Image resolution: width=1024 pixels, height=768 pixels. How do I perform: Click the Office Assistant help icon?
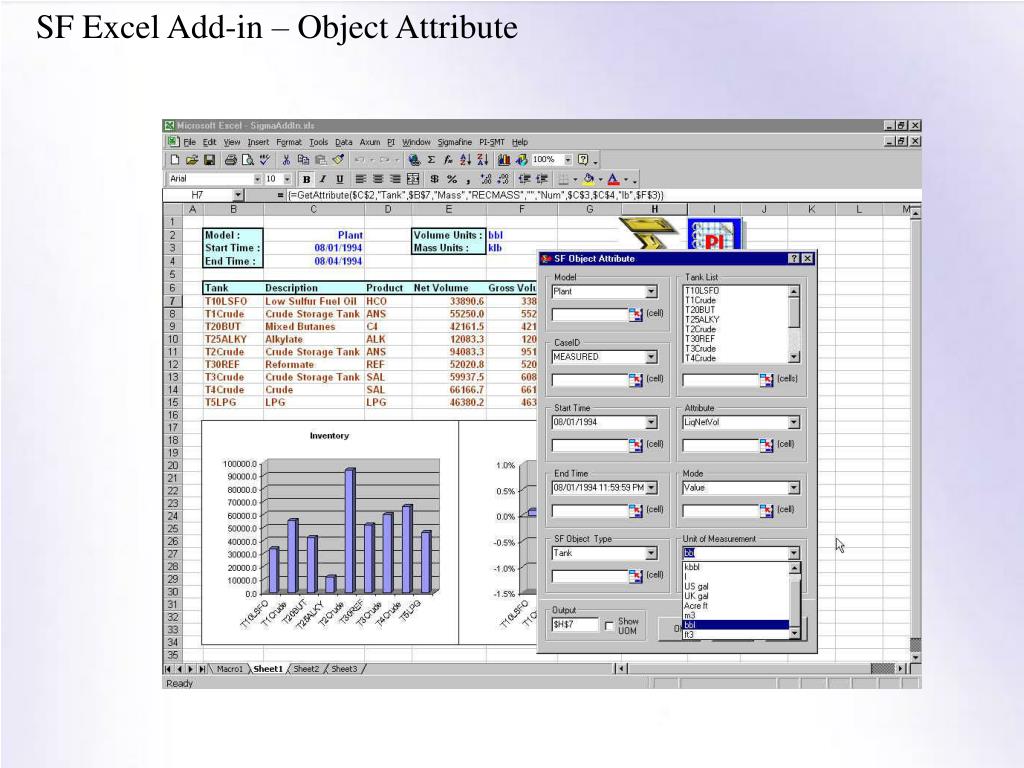[583, 159]
